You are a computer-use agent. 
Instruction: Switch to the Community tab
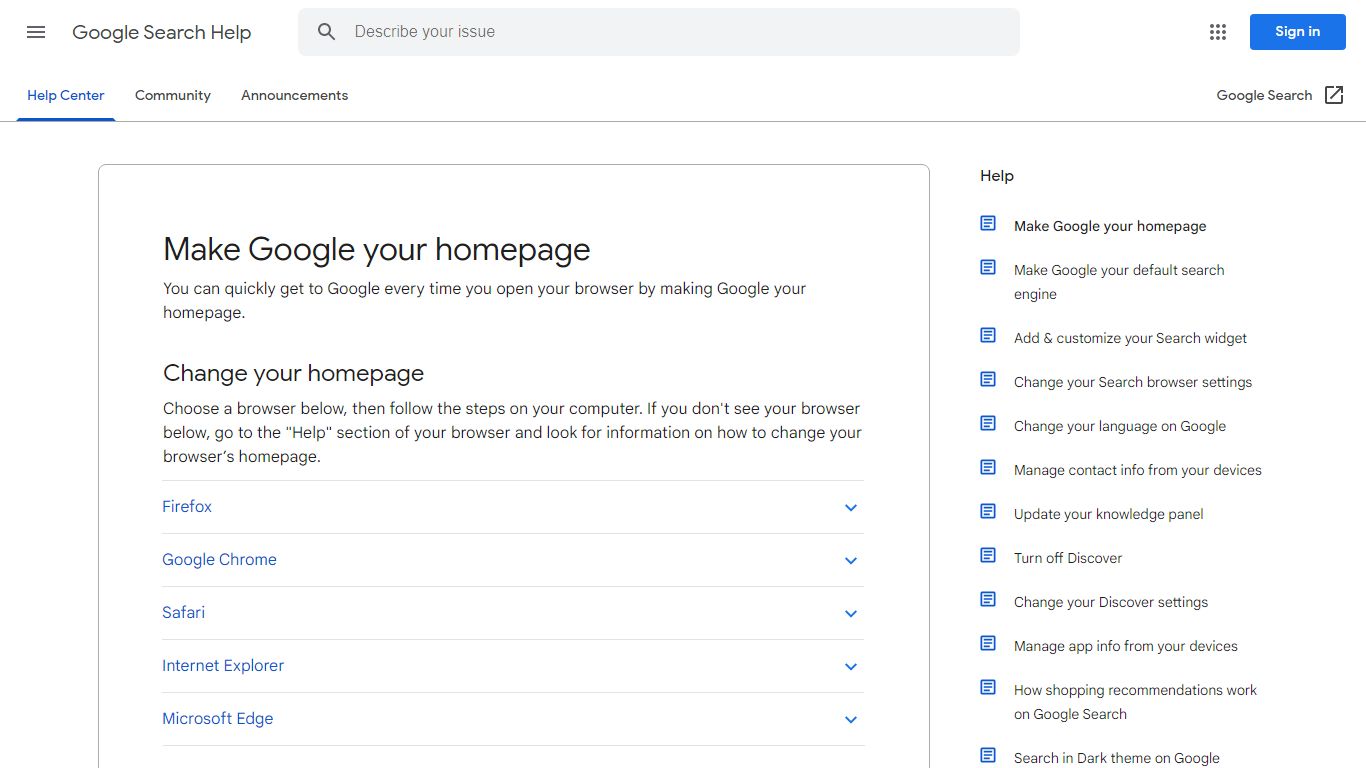pos(173,96)
